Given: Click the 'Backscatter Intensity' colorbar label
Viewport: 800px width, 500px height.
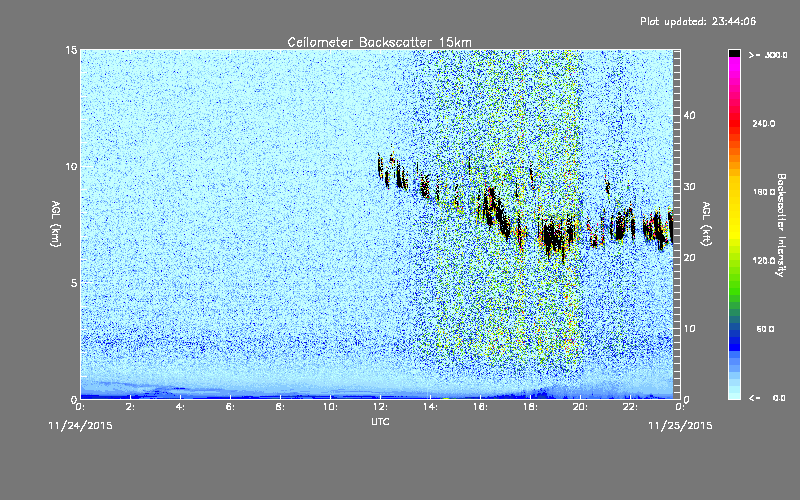Looking at the screenshot, I should (781, 225).
